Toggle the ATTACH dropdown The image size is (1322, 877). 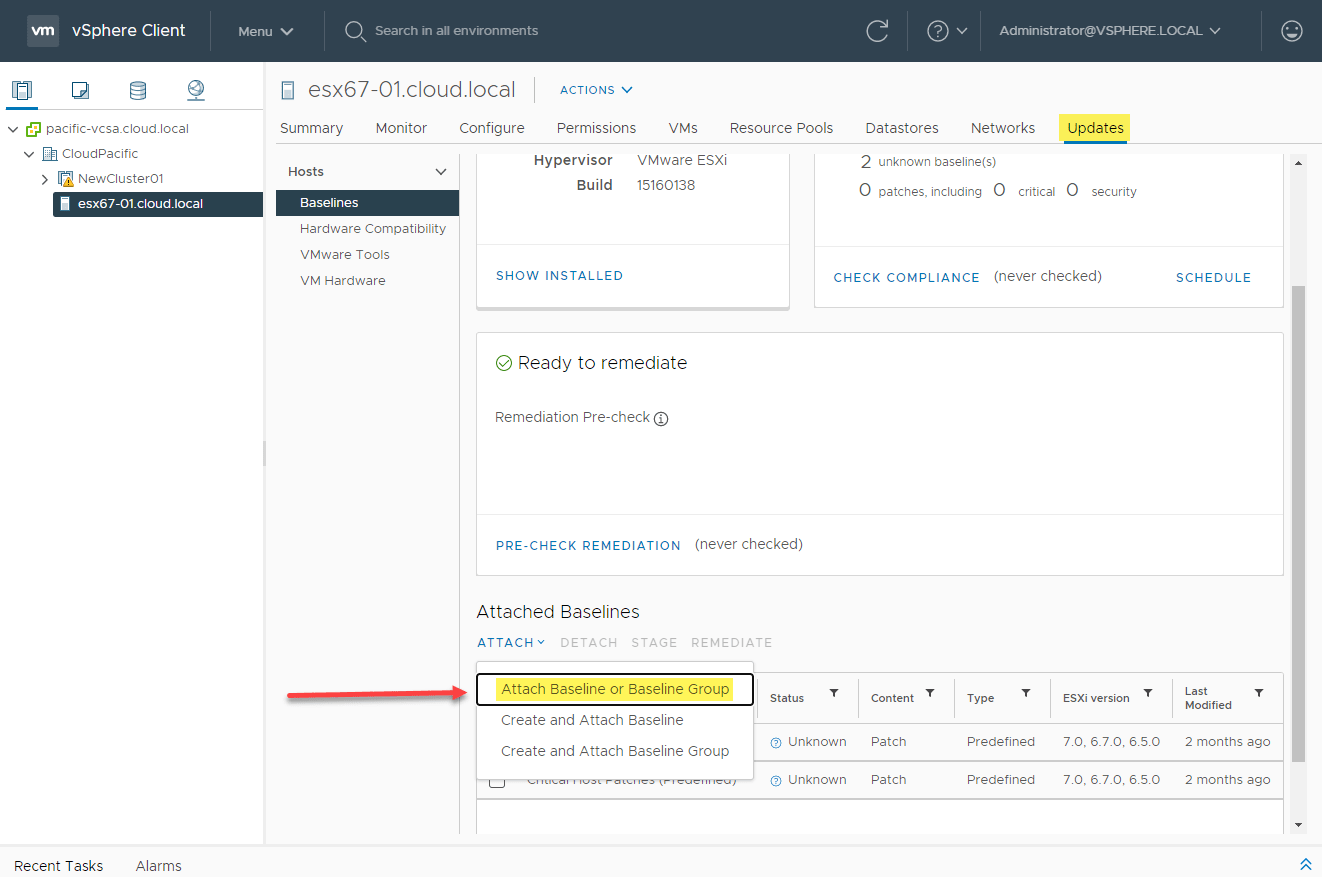click(510, 643)
